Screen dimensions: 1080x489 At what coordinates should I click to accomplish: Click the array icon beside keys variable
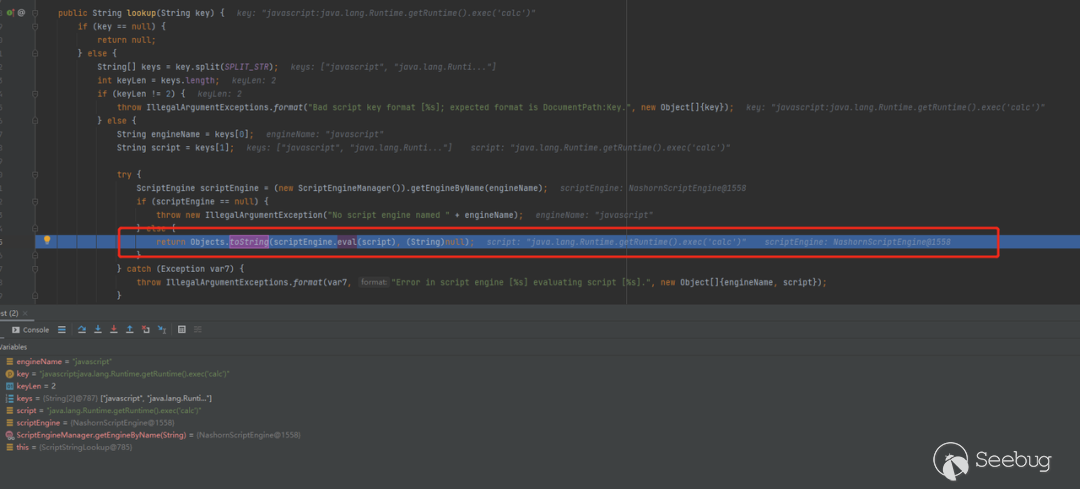[10, 398]
